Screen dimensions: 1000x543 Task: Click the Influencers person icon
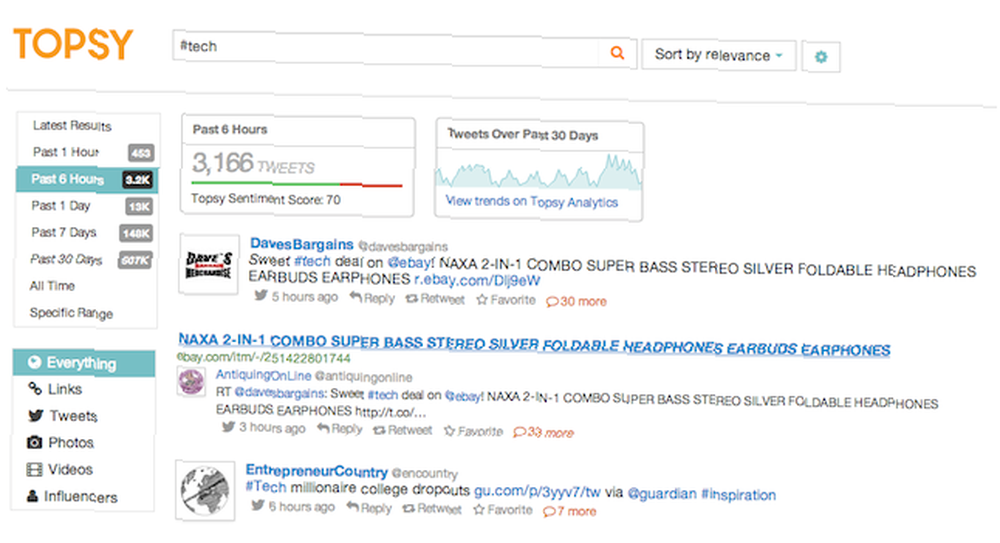click(33, 496)
